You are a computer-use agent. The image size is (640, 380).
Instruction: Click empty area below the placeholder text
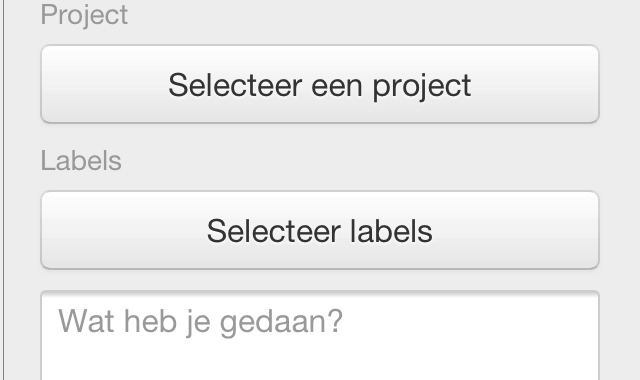click(320, 361)
